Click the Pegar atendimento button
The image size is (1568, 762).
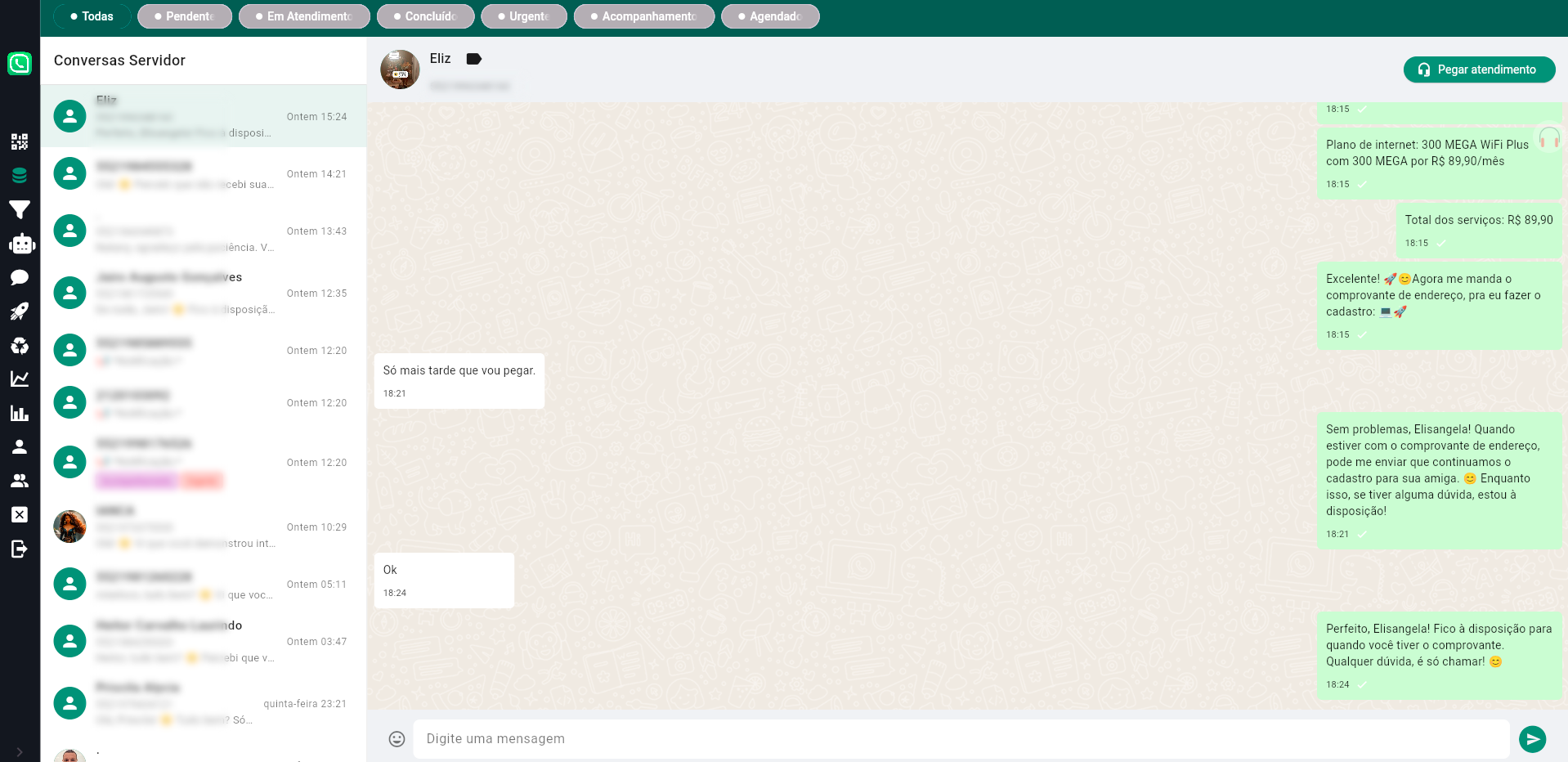click(1480, 69)
